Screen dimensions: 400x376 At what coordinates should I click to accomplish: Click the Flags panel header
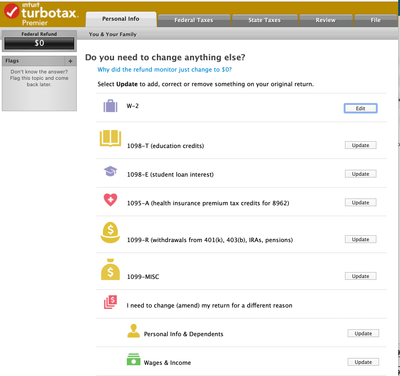(x=39, y=61)
